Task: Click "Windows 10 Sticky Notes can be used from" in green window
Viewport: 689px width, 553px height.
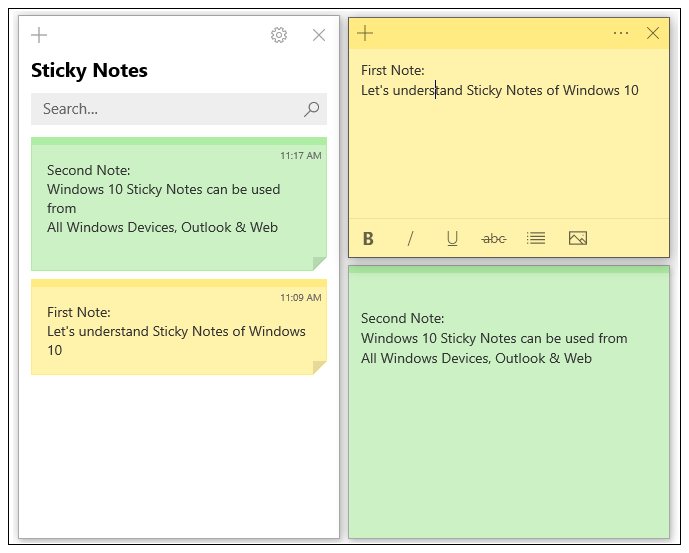Action: click(x=494, y=338)
